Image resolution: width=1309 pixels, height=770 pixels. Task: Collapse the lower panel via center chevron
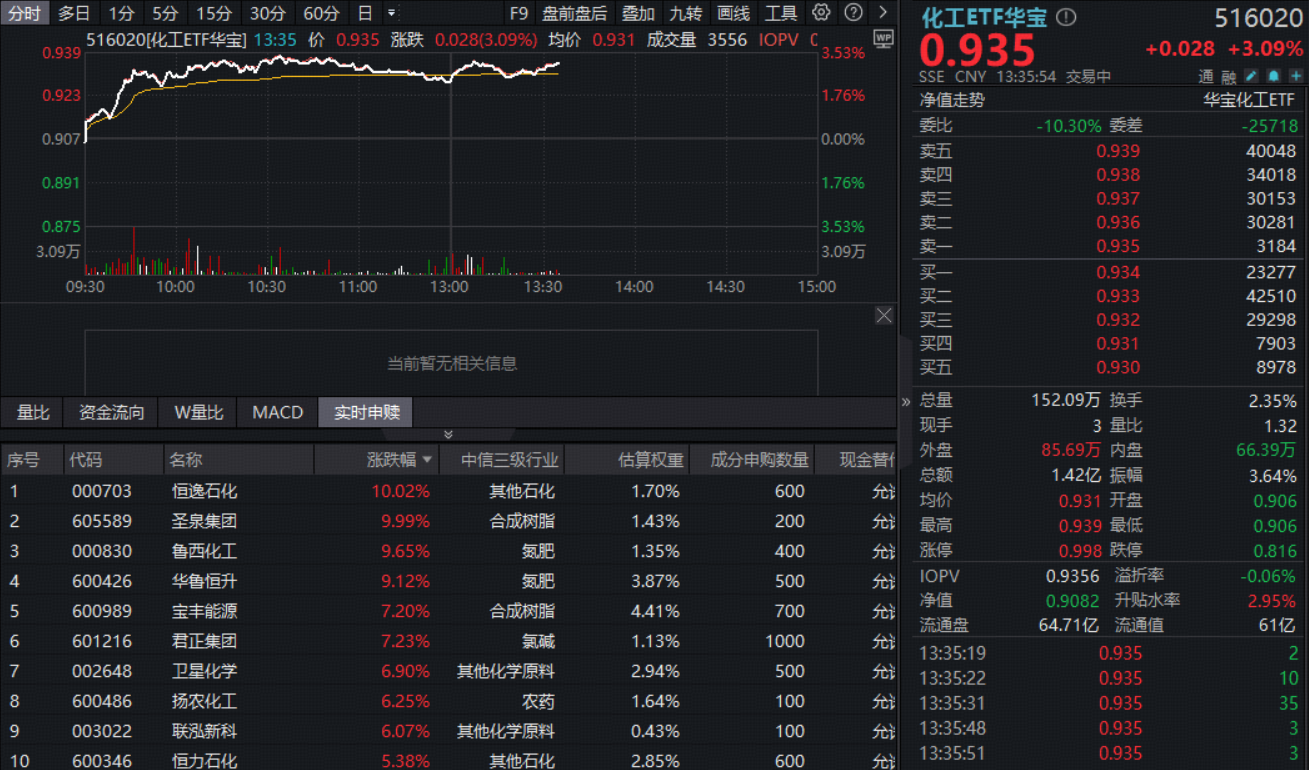click(448, 434)
